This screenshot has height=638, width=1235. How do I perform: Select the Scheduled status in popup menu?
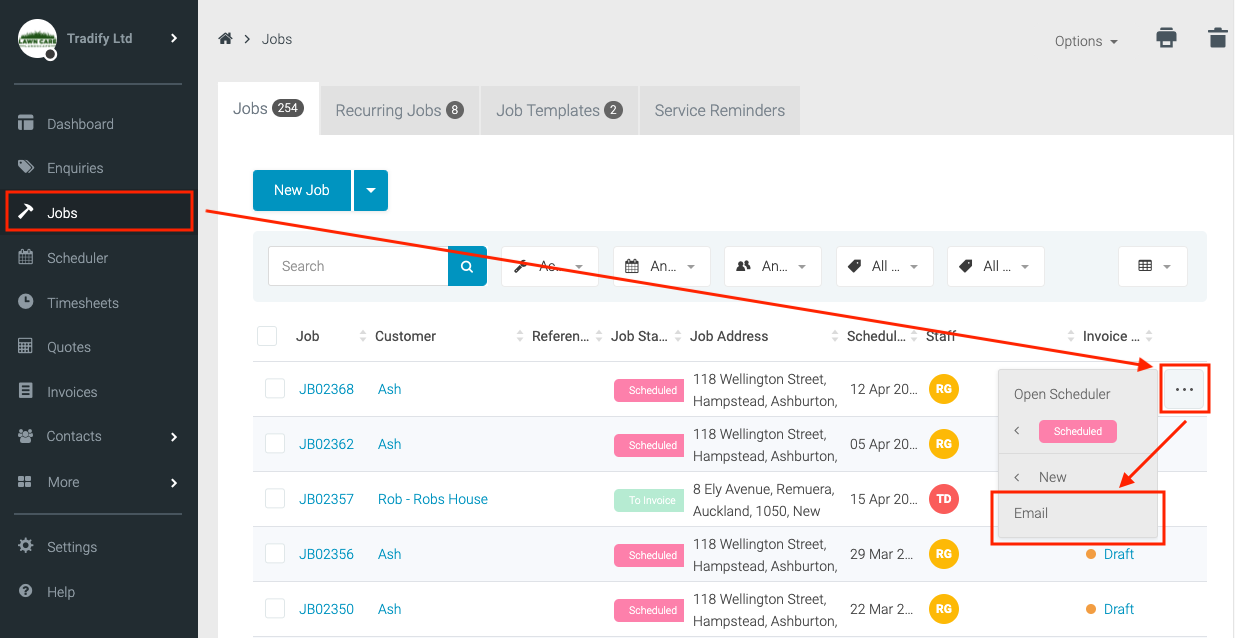1077,431
